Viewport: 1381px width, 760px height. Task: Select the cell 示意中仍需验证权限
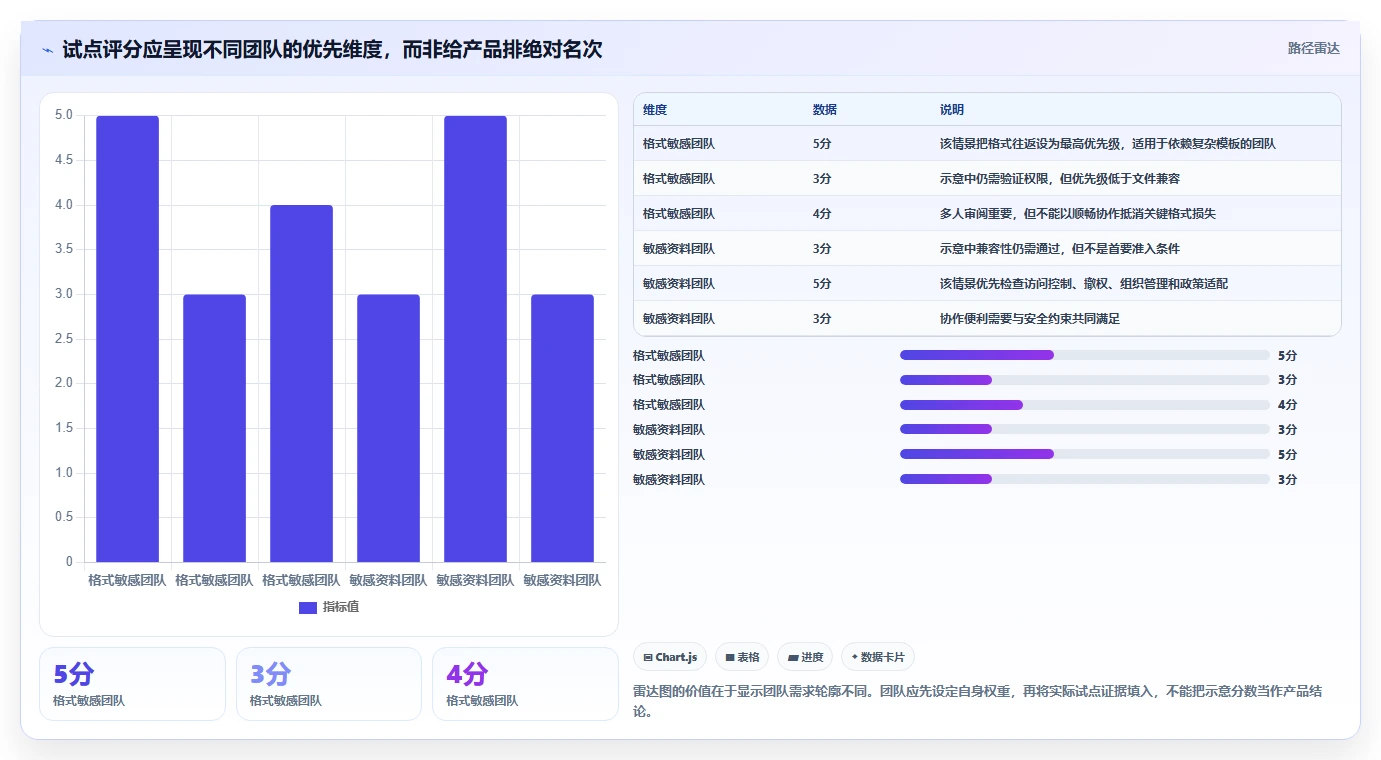pos(1060,179)
